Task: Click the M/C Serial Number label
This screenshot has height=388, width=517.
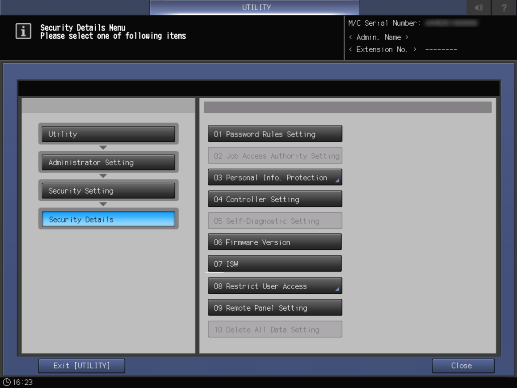Action: [x=384, y=23]
